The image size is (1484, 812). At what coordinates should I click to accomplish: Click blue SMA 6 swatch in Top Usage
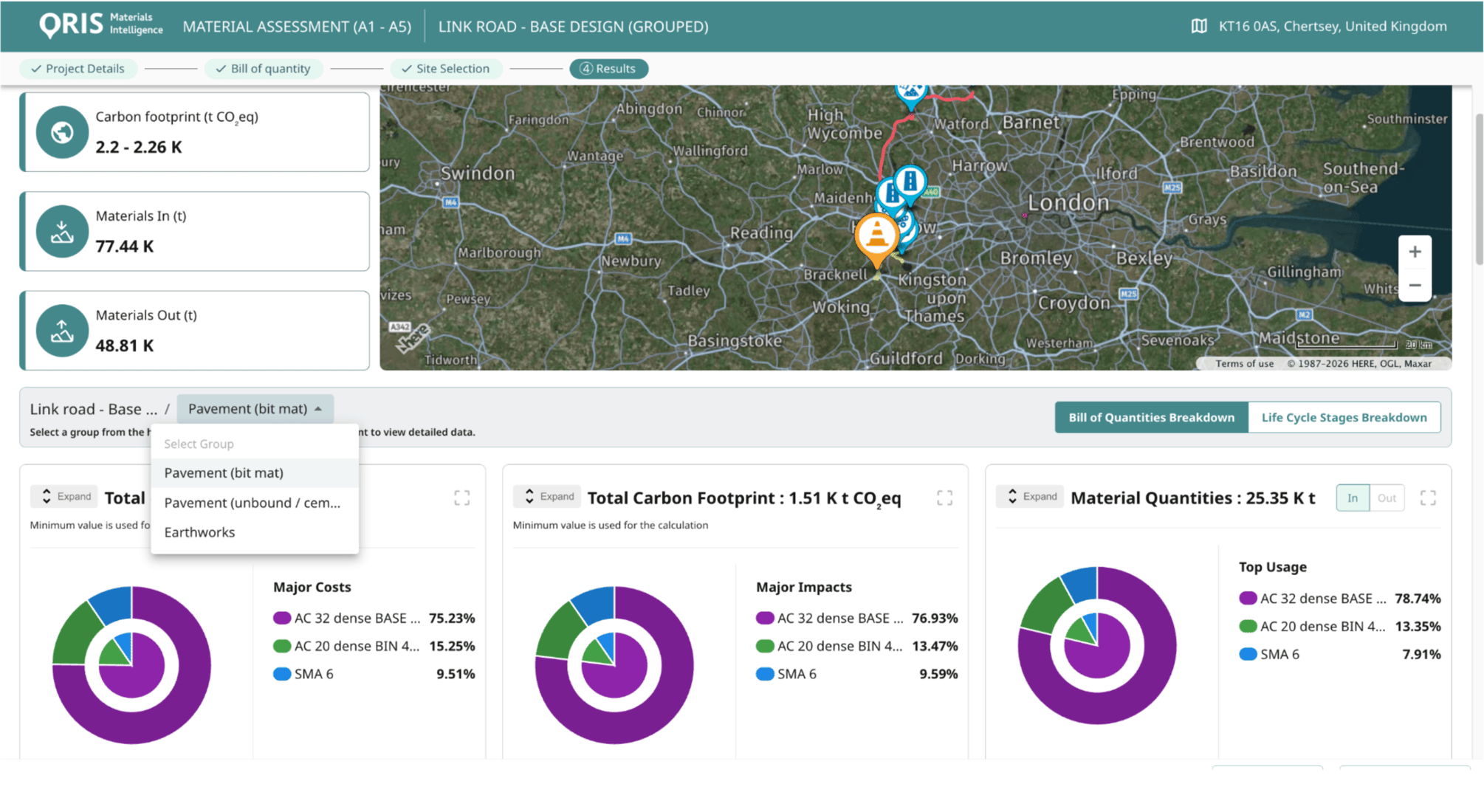1247,654
